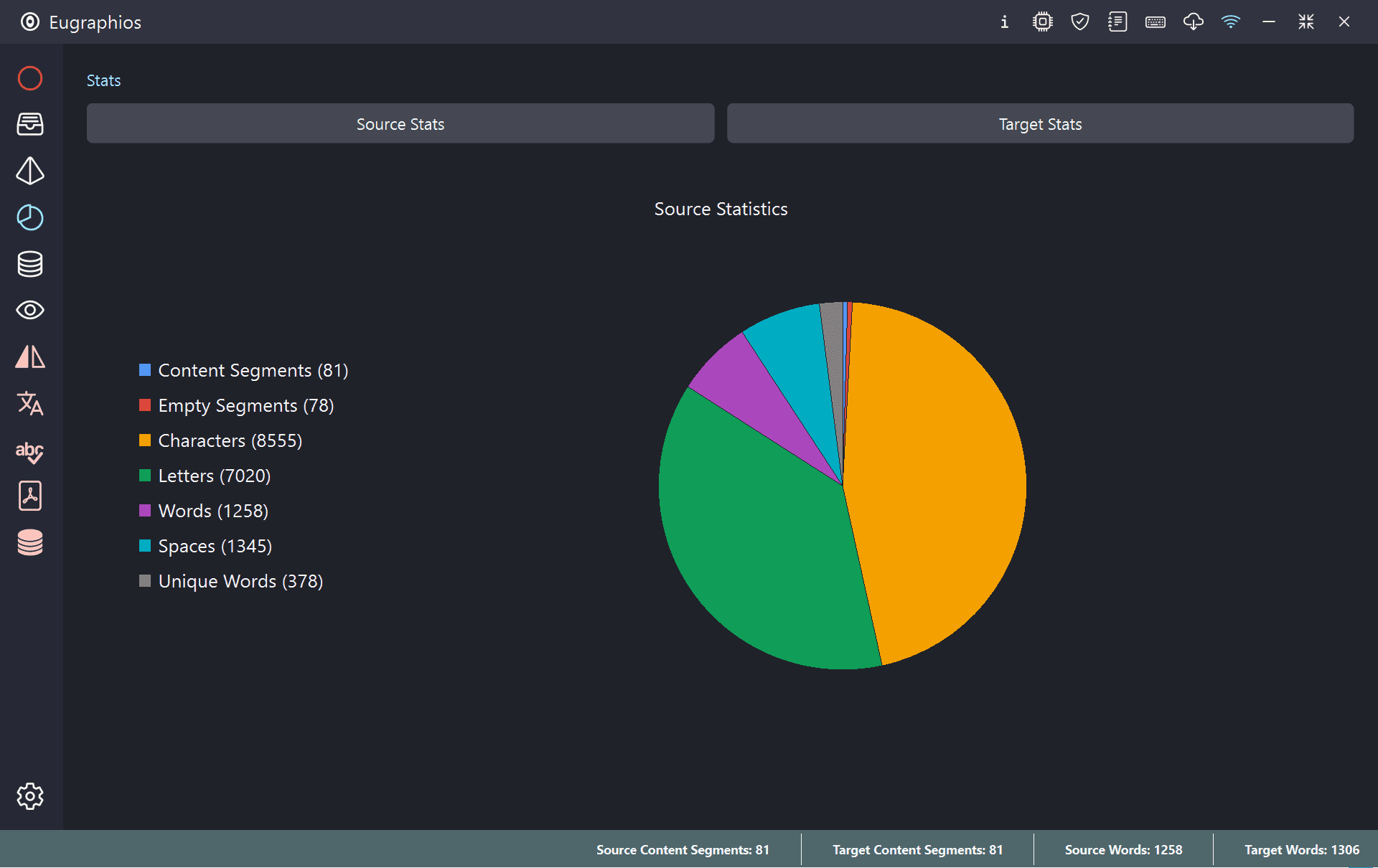Click the purple Words legend swatch

coord(145,511)
